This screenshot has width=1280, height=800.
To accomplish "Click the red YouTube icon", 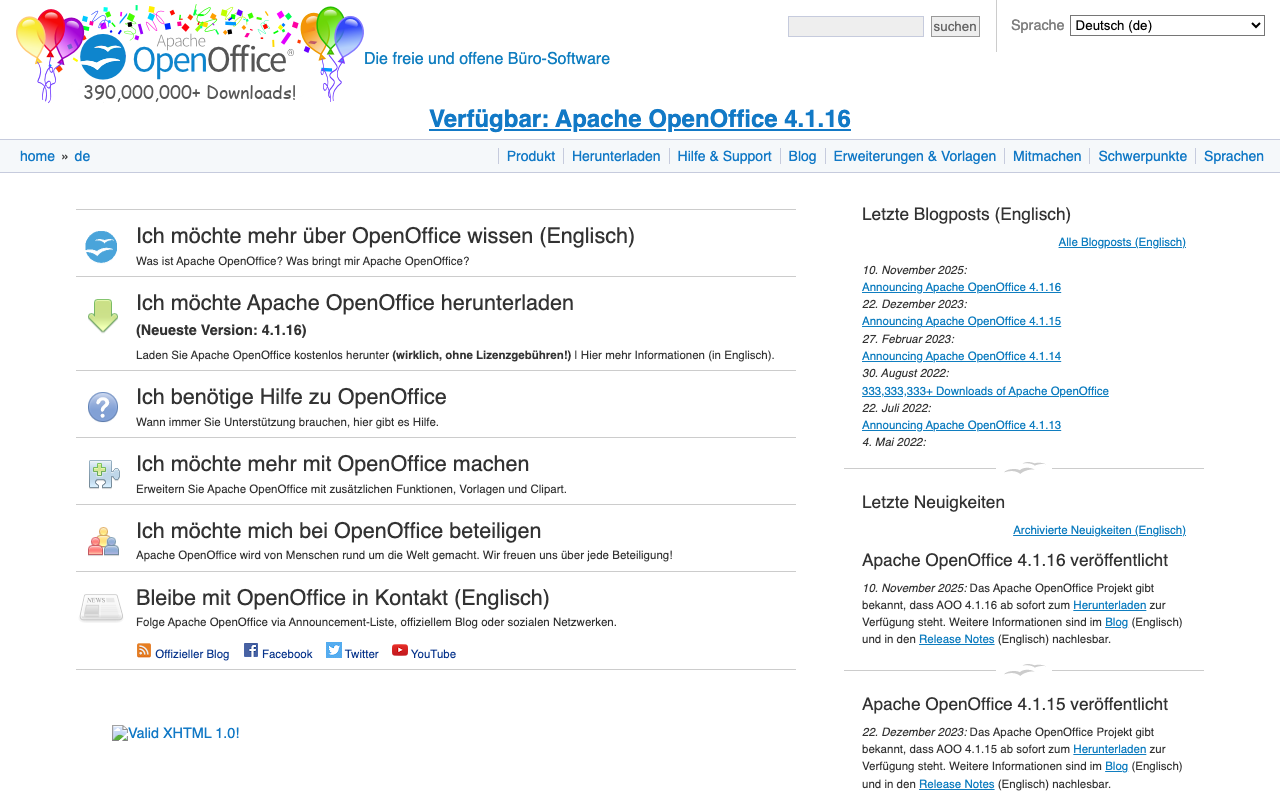I will click(x=400, y=650).
